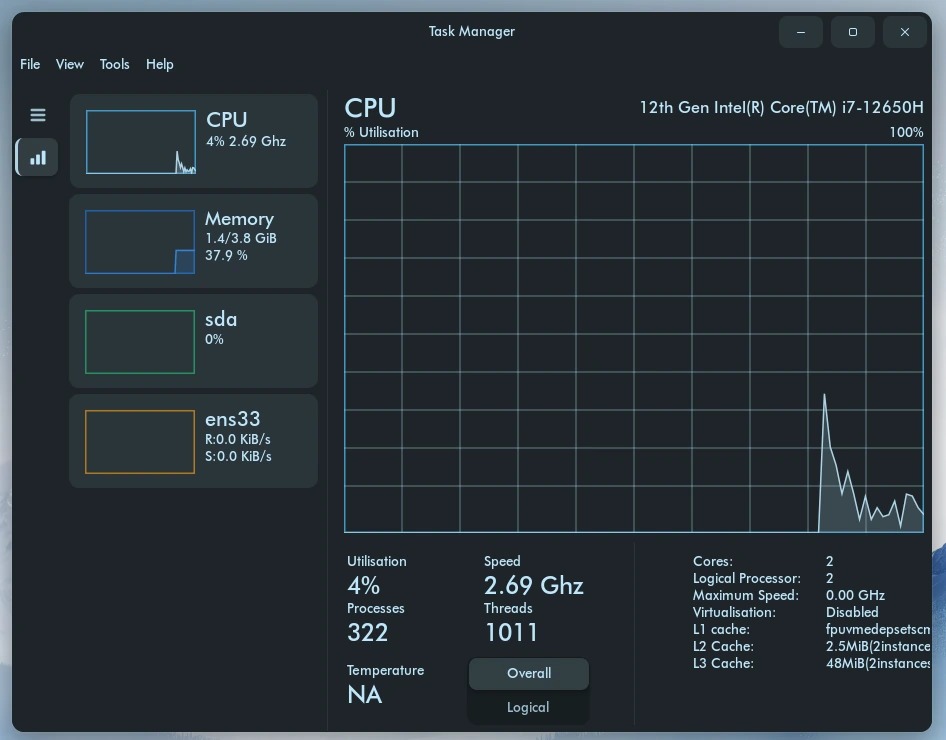Open the Tools menu
Image resolution: width=946 pixels, height=740 pixels.
pos(115,64)
